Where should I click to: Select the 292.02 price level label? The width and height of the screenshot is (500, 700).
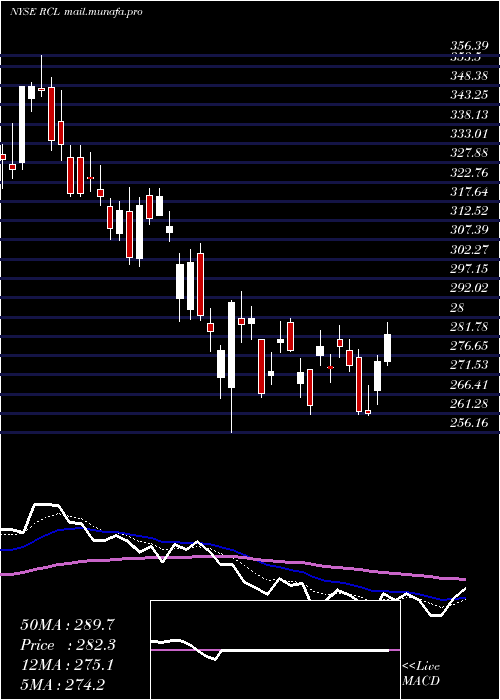469,288
